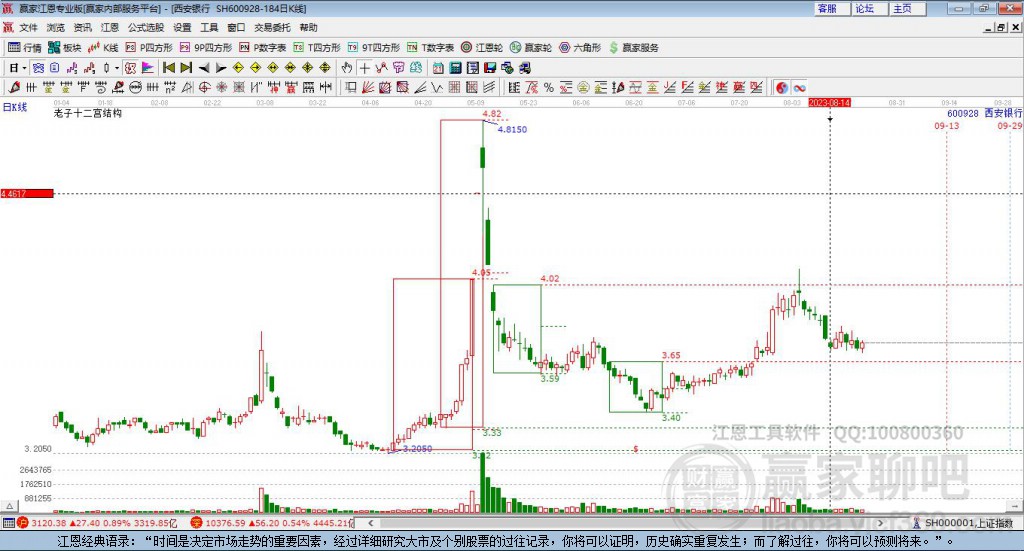
Task: Click the red 2023-08-14 date marker
Action: pos(829,102)
